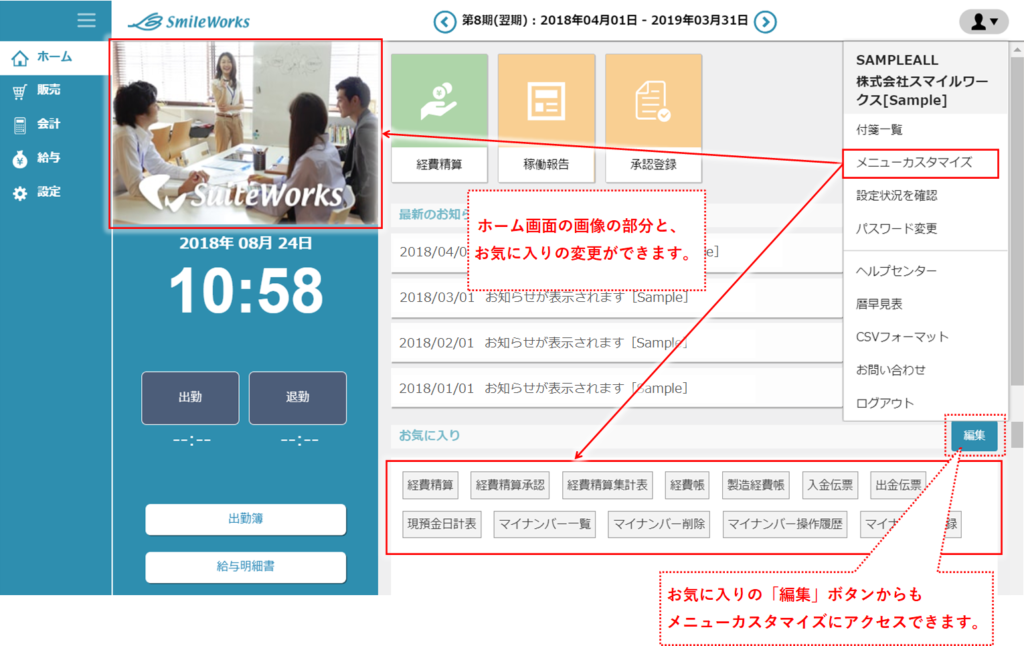Click the SmileWorks logo

click(x=189, y=22)
